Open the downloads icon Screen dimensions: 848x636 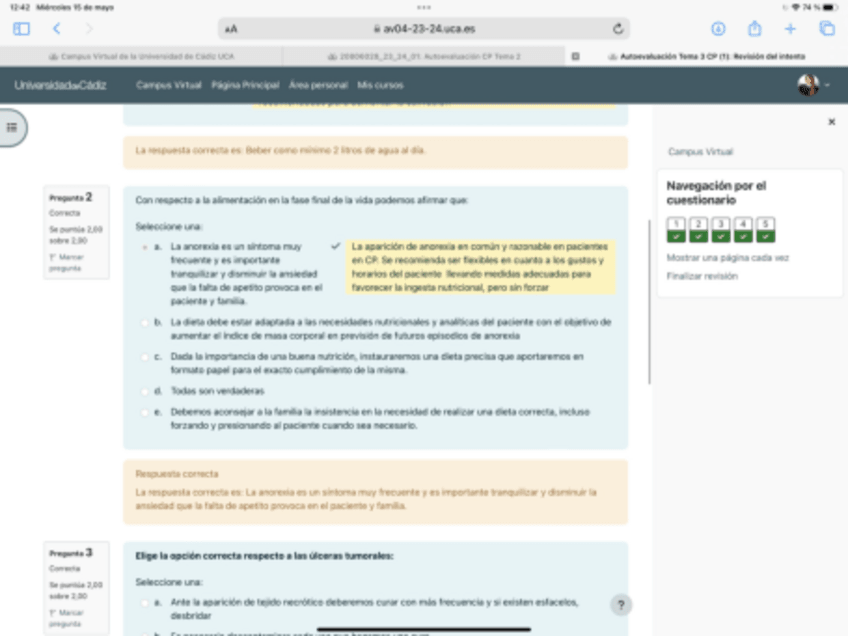718,29
